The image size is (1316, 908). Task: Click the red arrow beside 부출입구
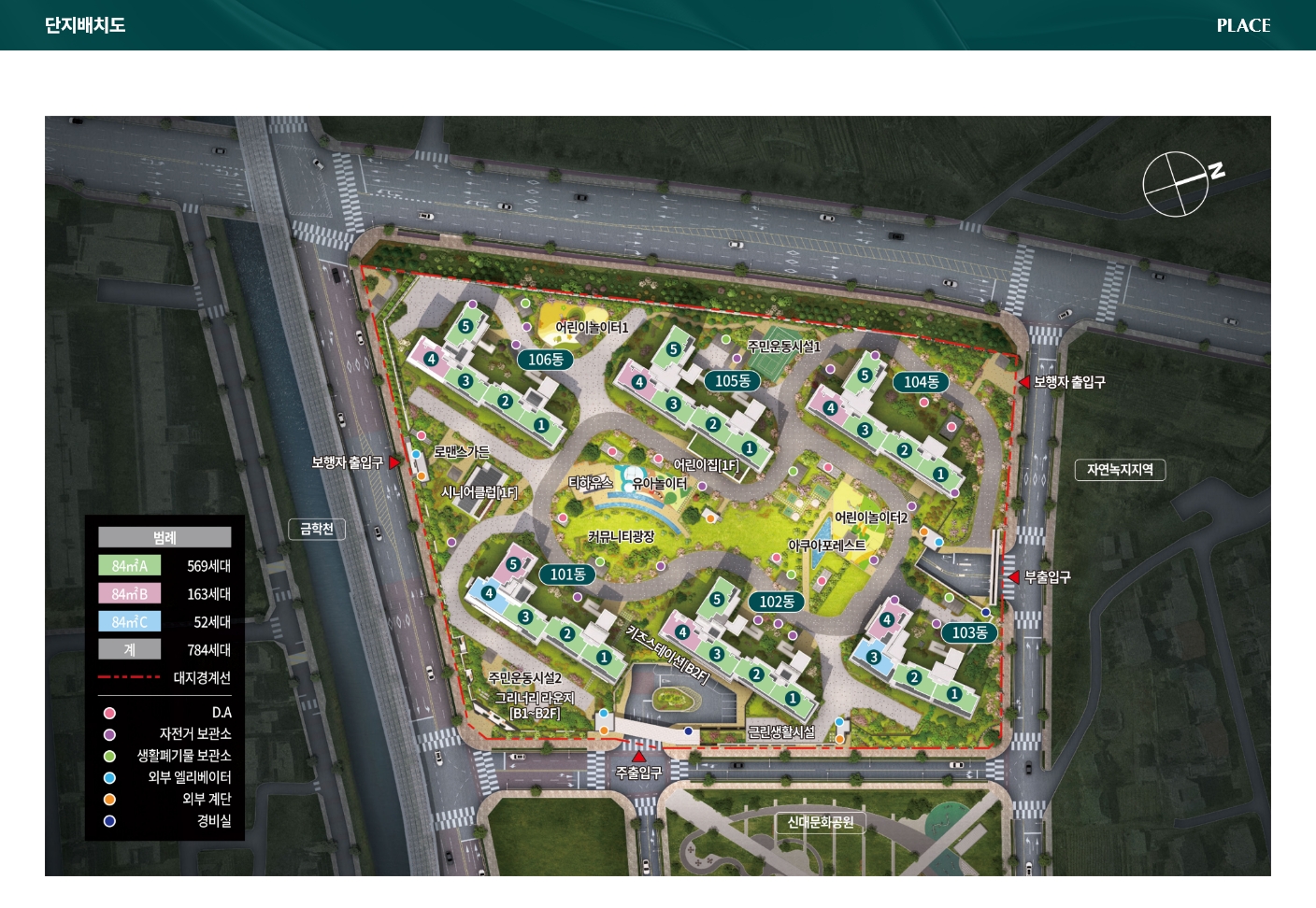[x=1013, y=577]
